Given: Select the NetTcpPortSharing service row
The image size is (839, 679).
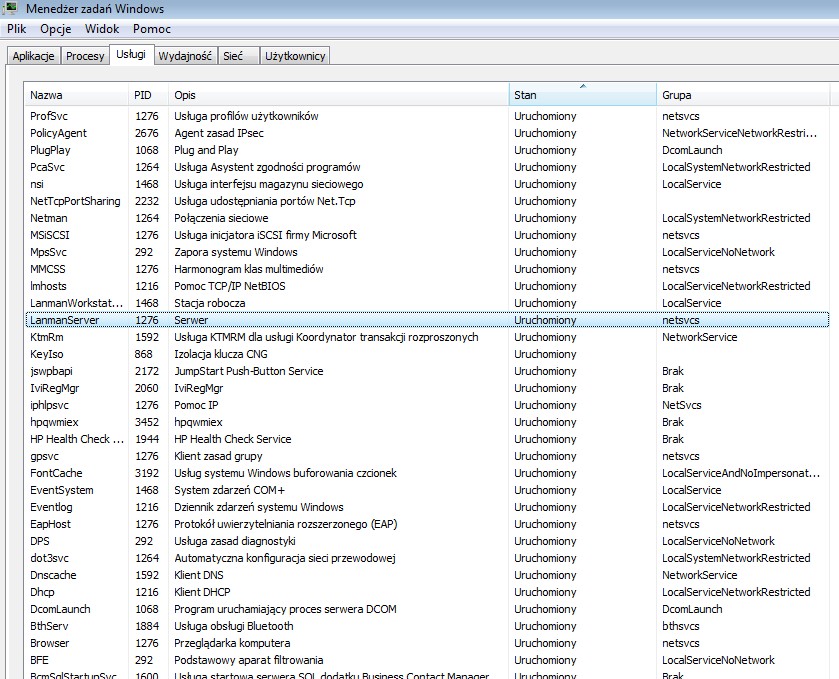Looking at the screenshot, I should coord(427,201).
